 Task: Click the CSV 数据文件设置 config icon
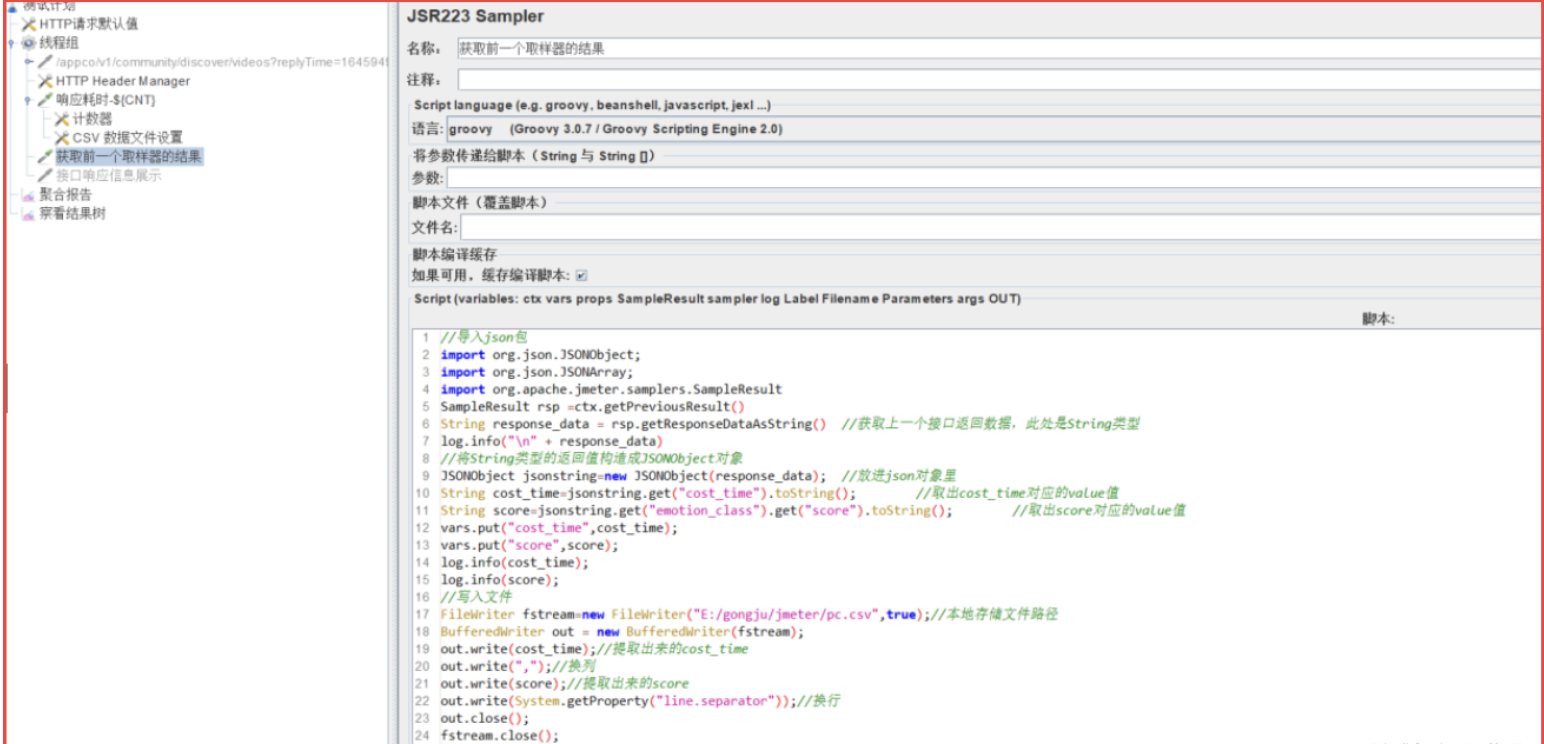62,138
